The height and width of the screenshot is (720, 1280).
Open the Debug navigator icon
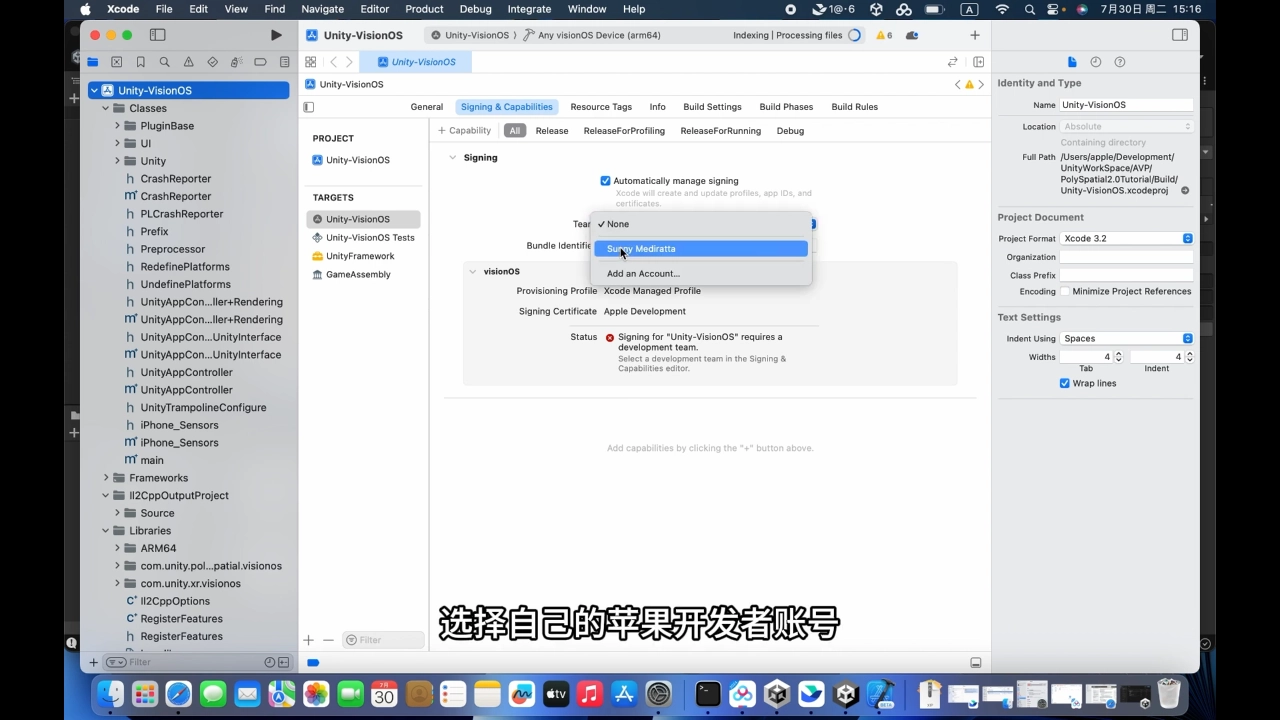(x=236, y=62)
